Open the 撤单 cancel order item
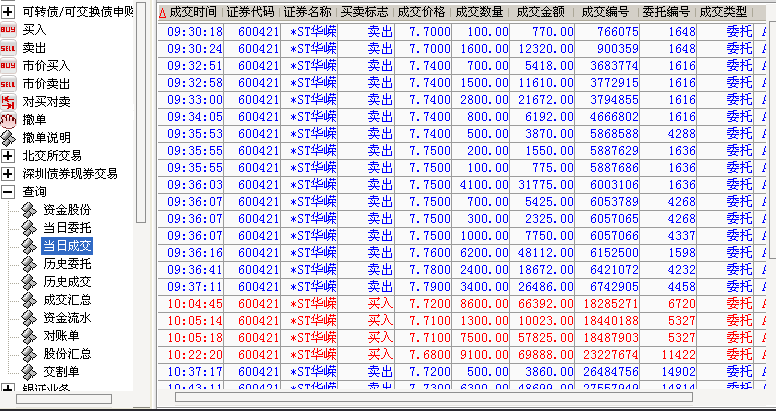This screenshot has height=411, width=776. click(x=34, y=120)
